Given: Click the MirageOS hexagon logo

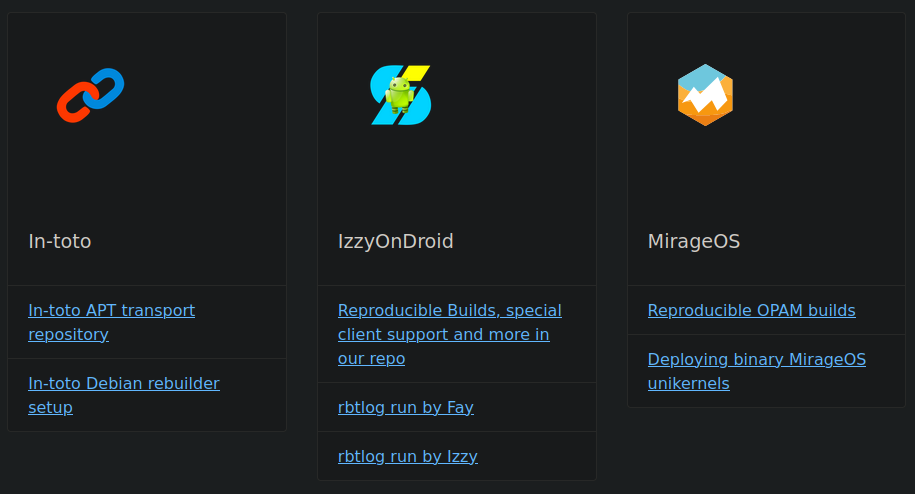Looking at the screenshot, I should (x=705, y=95).
